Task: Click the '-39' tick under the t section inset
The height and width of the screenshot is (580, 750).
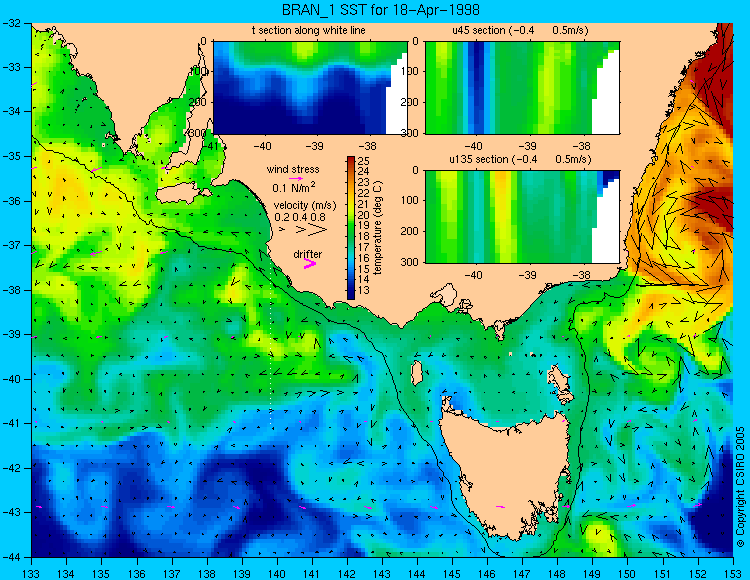Action: click(x=315, y=146)
